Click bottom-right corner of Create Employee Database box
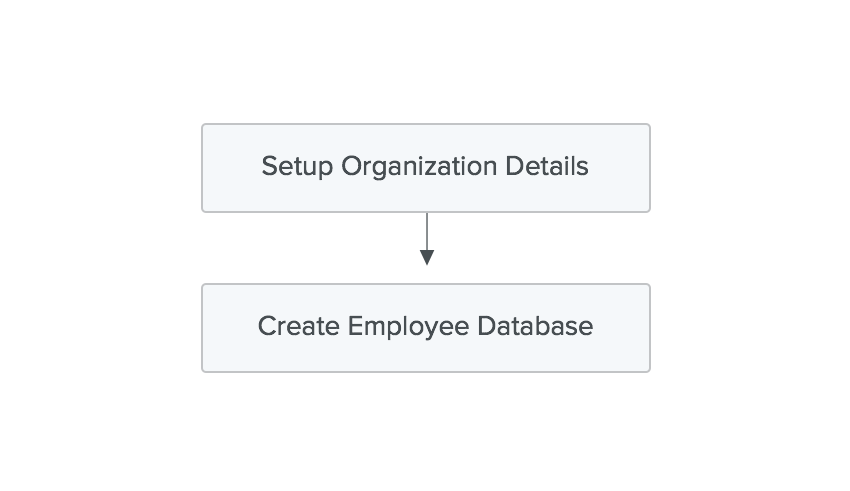This screenshot has width=850, height=491. 649,371
